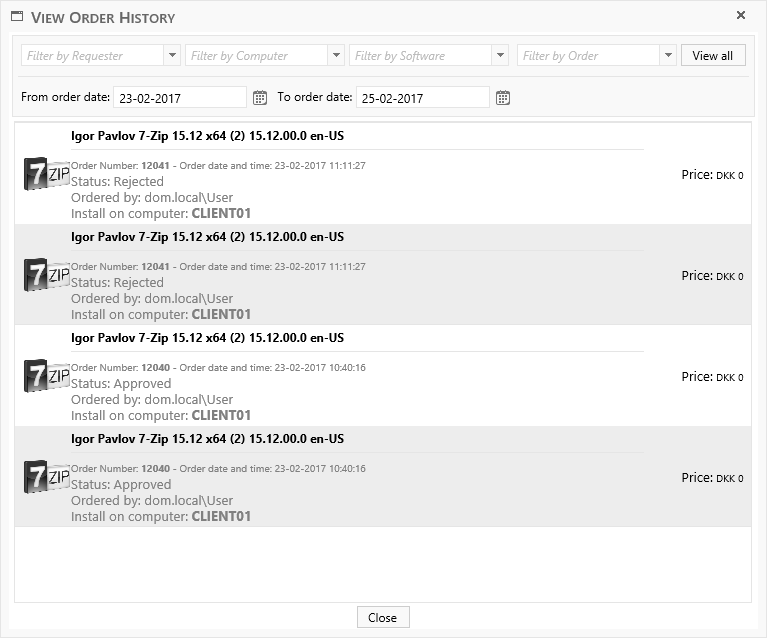The image size is (767, 638).
Task: Click the window icon beside View Order History title
Action: pos(17,17)
